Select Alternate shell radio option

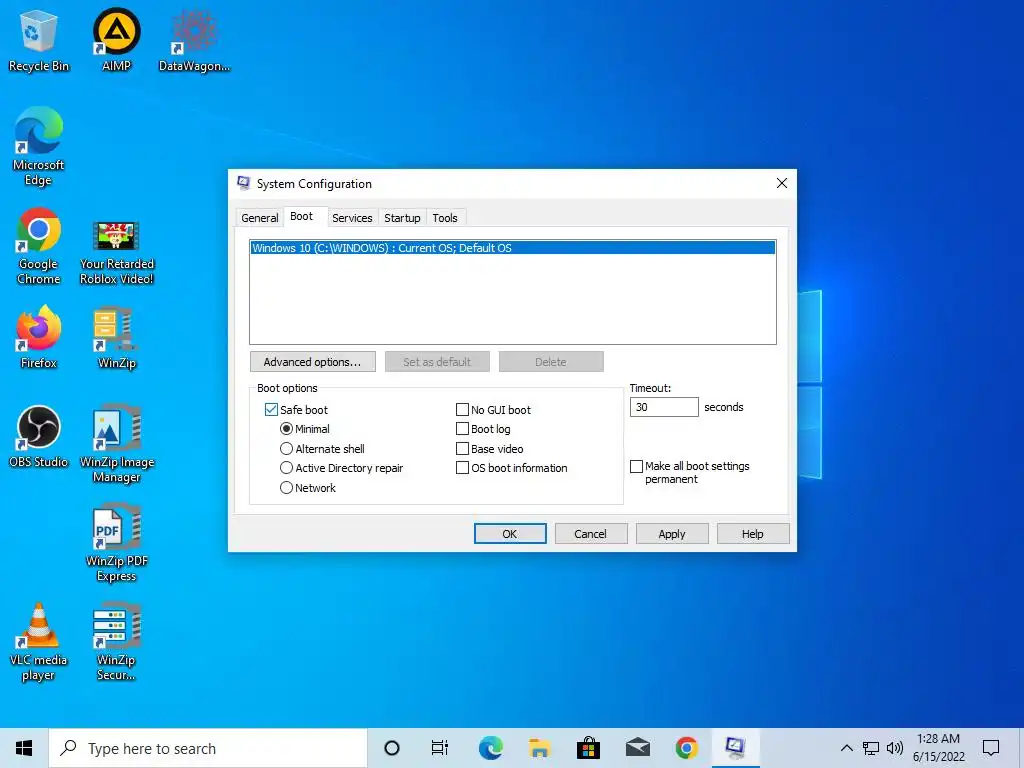point(286,449)
